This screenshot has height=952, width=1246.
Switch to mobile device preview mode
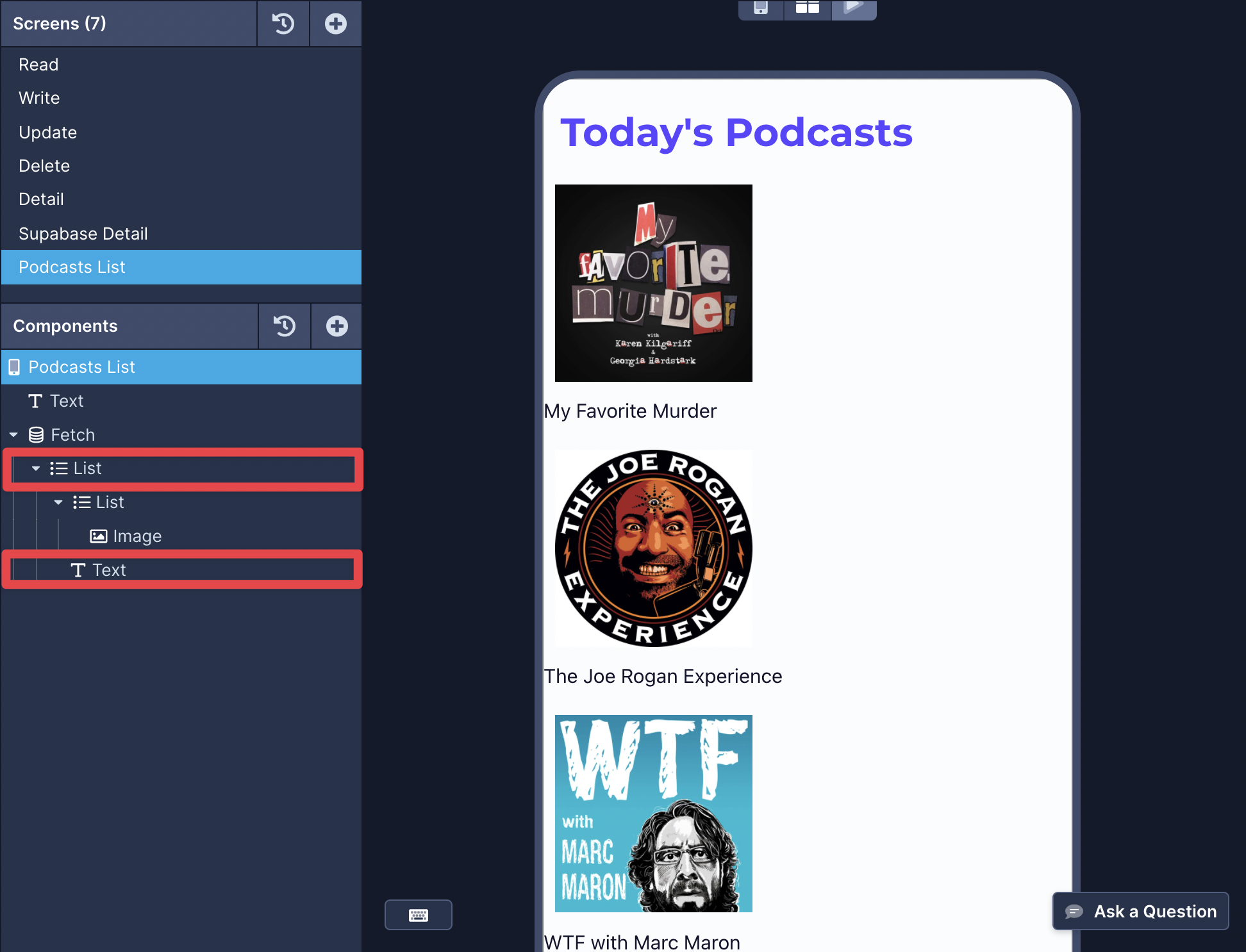point(761,8)
